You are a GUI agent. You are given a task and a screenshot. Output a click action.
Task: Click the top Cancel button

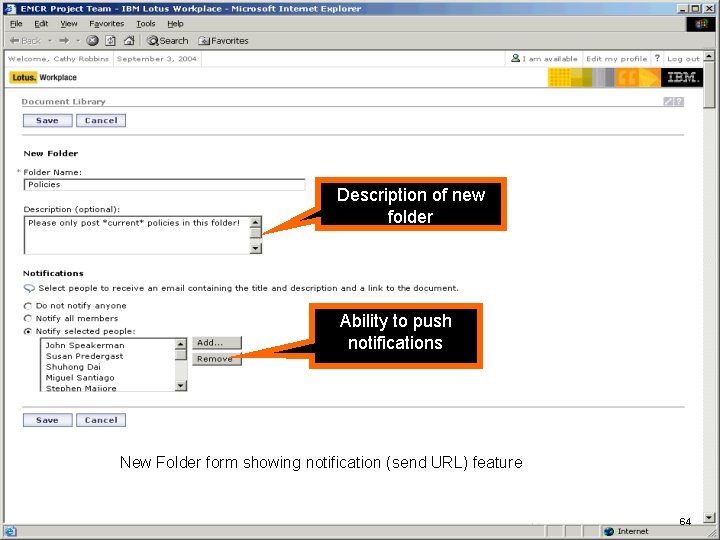coord(101,120)
